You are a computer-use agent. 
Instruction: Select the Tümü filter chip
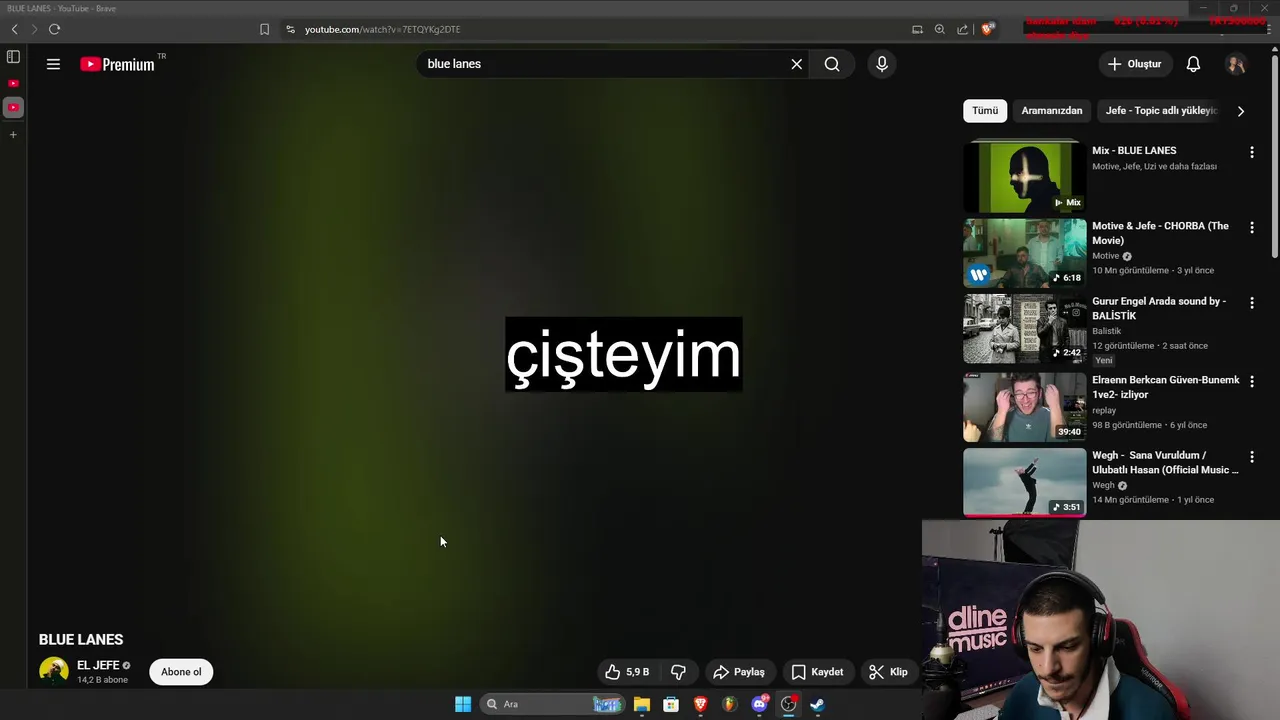click(x=985, y=110)
